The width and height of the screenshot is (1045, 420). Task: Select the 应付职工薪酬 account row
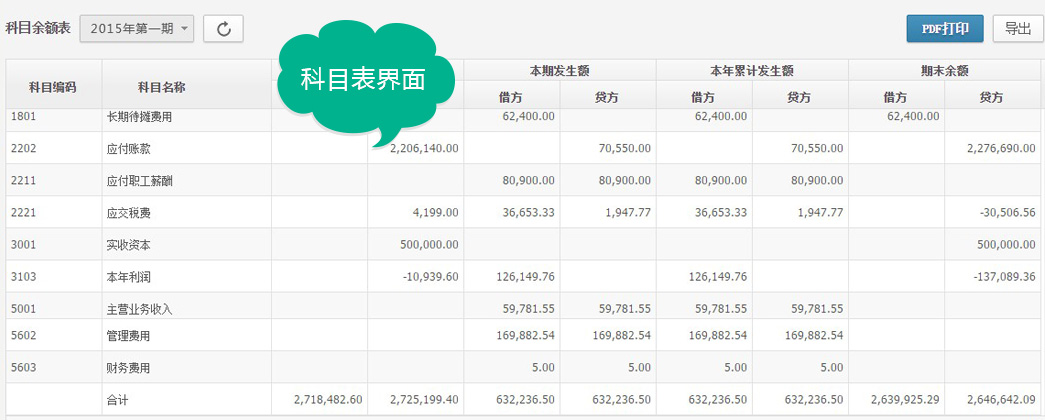click(523, 180)
